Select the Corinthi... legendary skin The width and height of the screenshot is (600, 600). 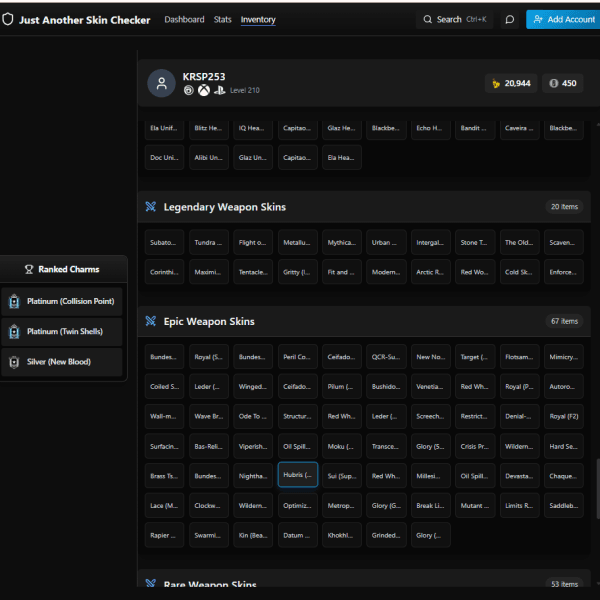(164, 272)
